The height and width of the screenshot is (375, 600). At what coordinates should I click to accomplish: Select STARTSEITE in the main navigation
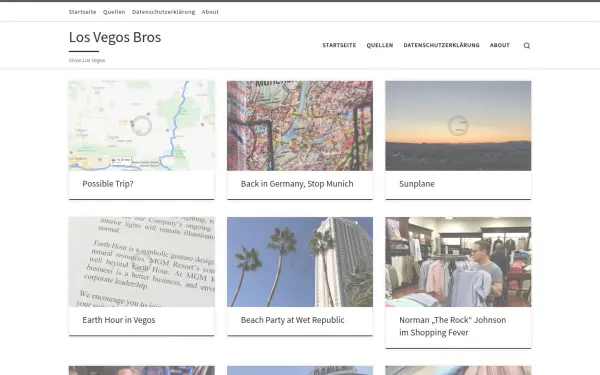pos(339,45)
